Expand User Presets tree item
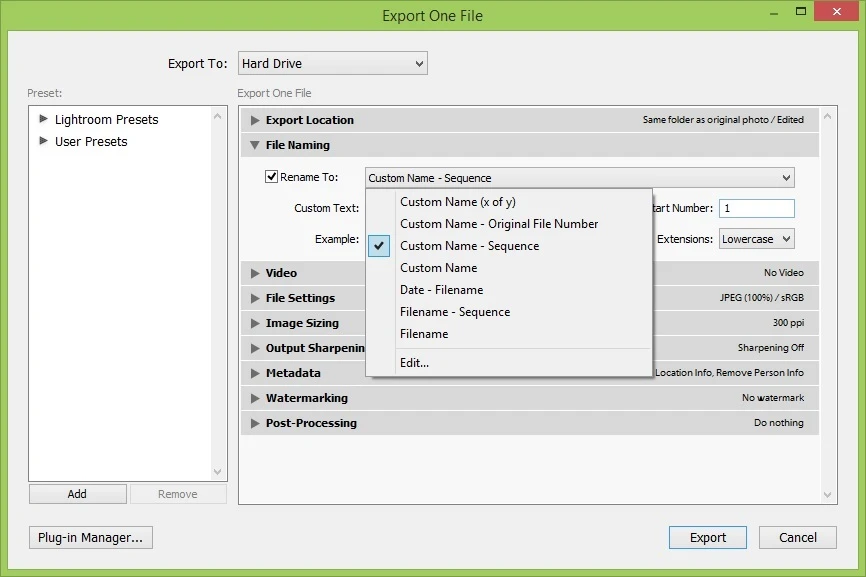The image size is (866, 577). click(43, 141)
